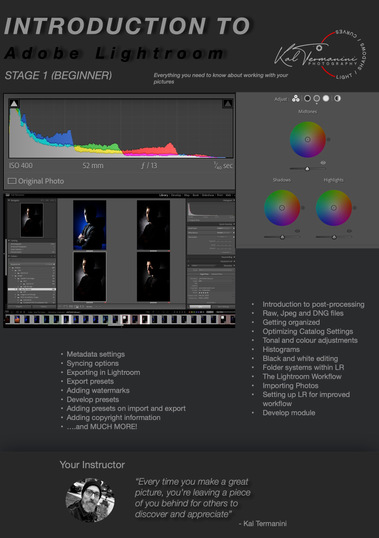
Task: Click the orange first filmstrip thumbnail
Action: click(16, 319)
